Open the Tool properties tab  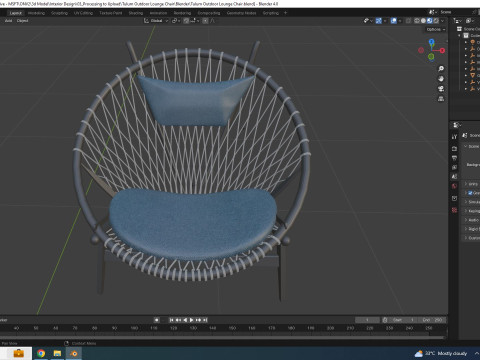pos(454,137)
